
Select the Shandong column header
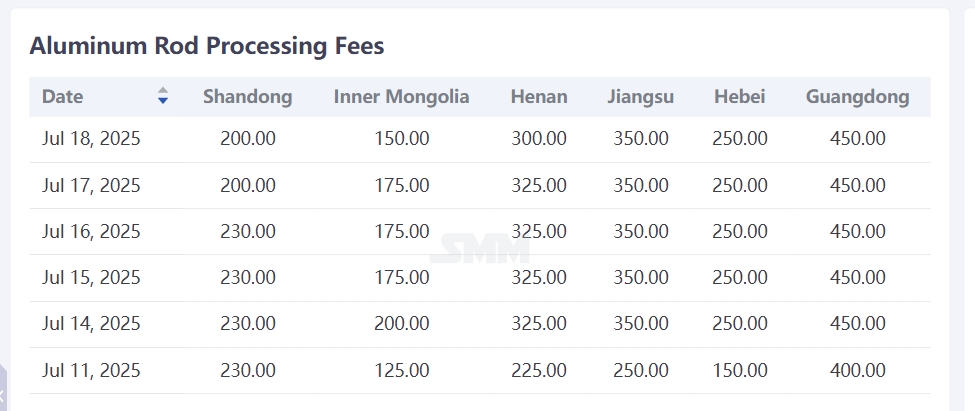point(247,96)
